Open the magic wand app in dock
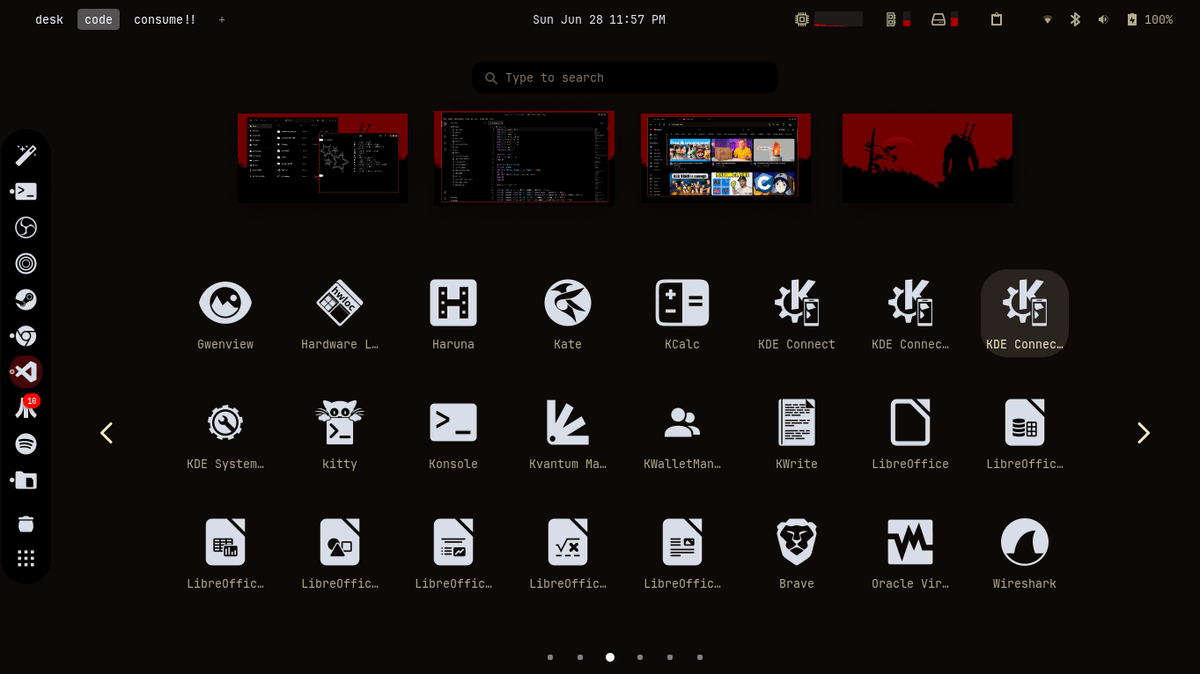This screenshot has width=1200, height=674. (x=26, y=155)
